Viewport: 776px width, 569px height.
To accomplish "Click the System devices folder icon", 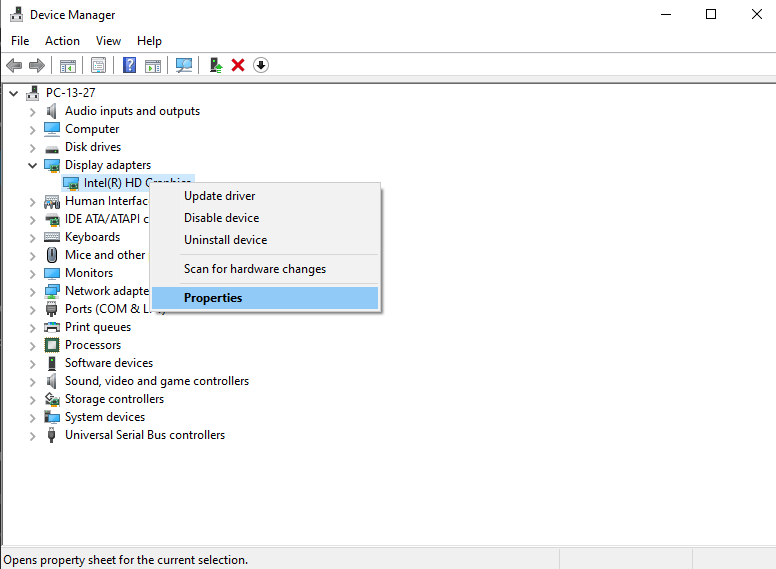I will click(52, 417).
